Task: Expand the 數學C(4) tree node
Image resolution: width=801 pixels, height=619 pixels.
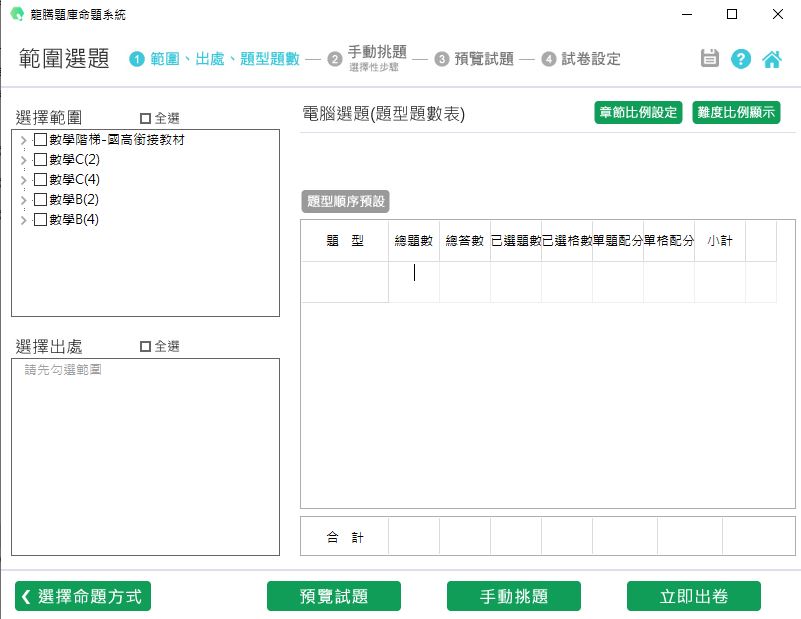Action: (x=23, y=180)
